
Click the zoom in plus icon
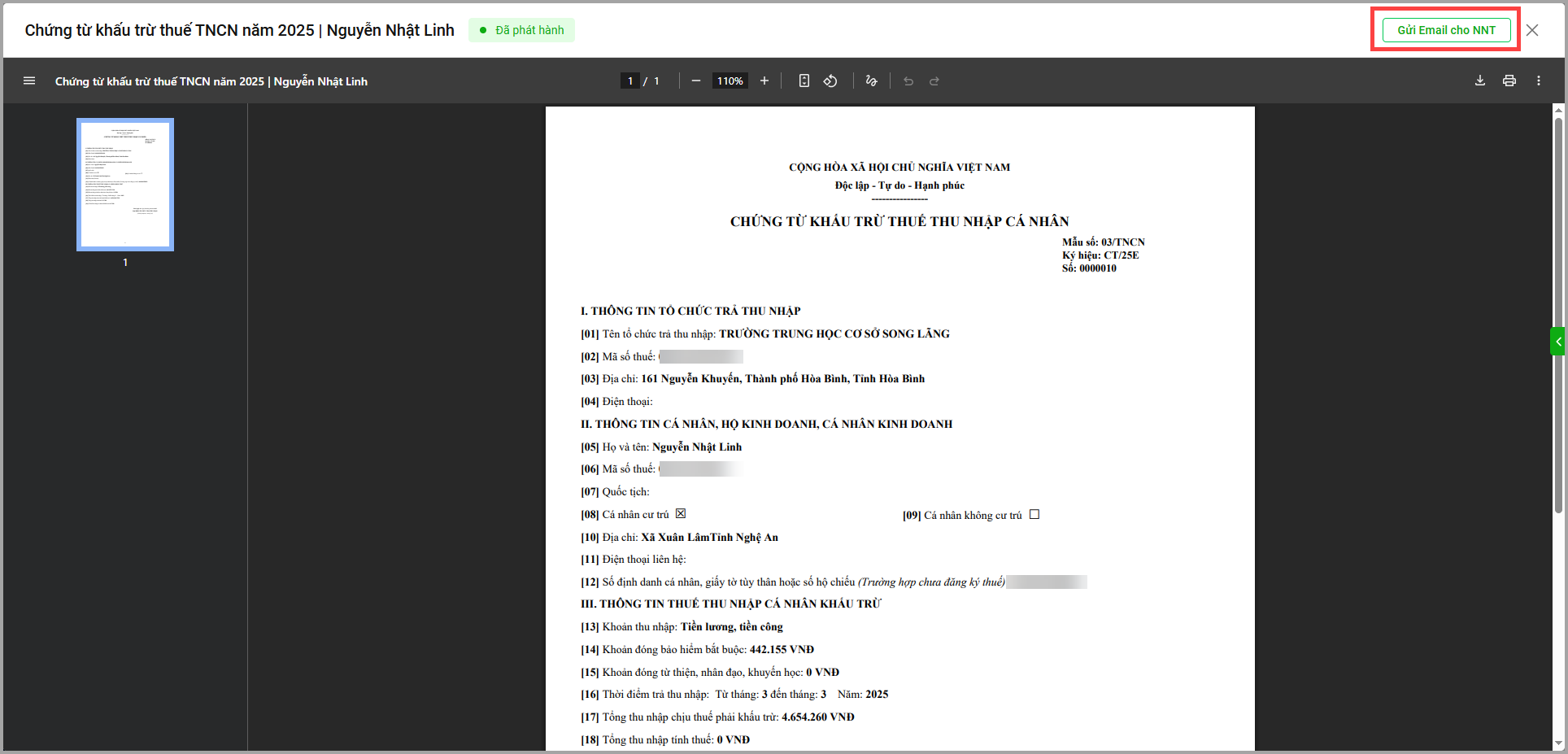pyautogui.click(x=764, y=81)
